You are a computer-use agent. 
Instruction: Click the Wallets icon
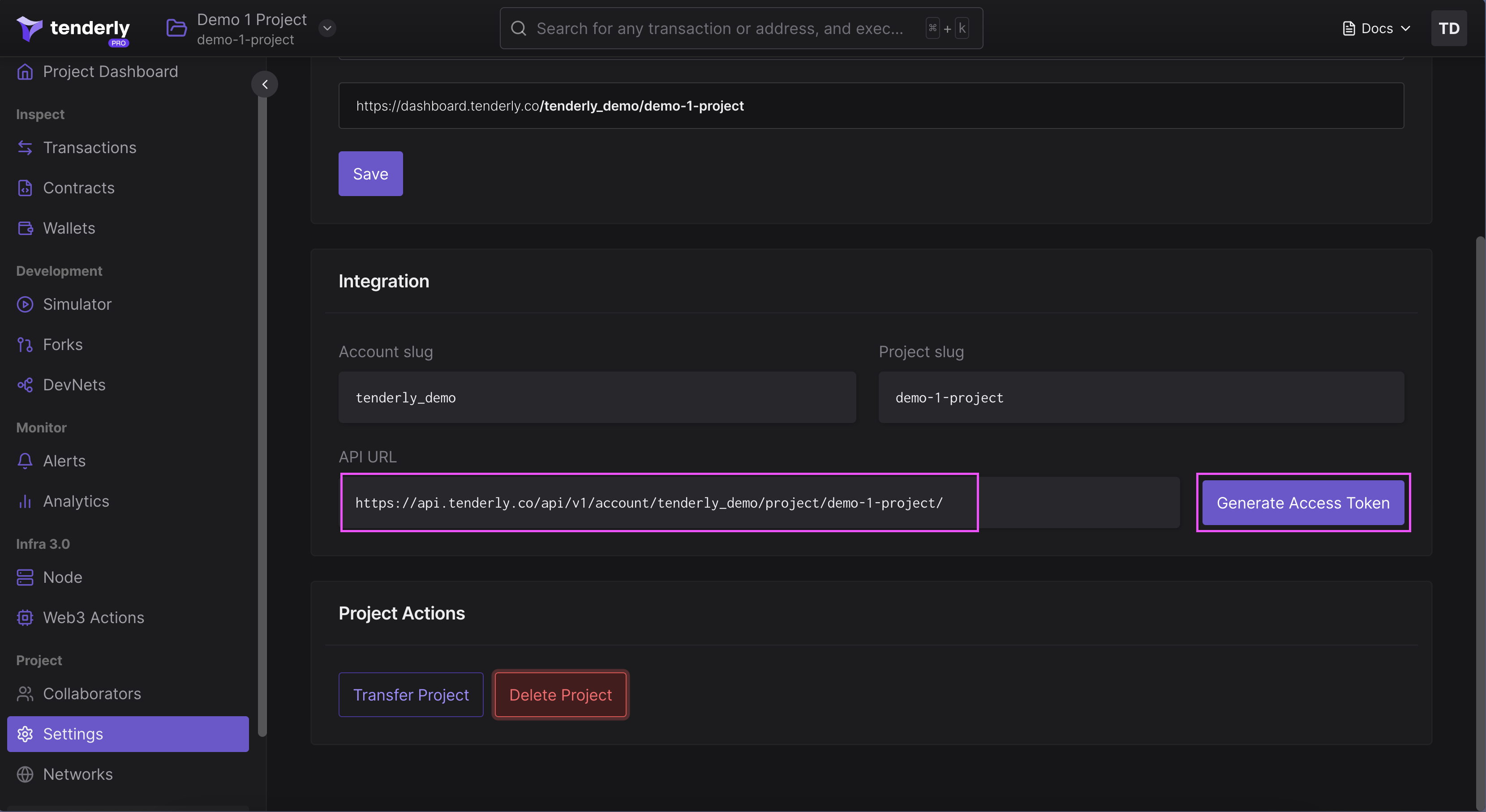pos(25,228)
